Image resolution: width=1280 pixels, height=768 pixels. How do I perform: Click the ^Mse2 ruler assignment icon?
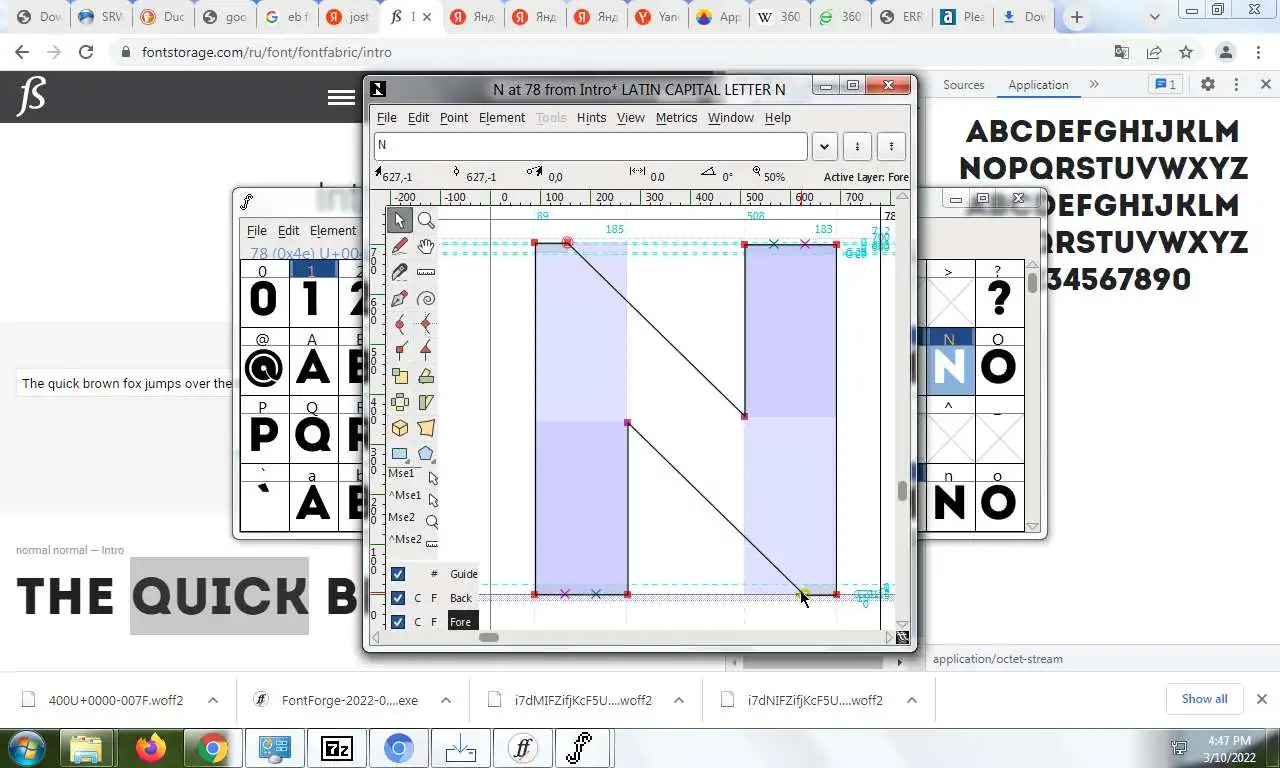pos(432,543)
